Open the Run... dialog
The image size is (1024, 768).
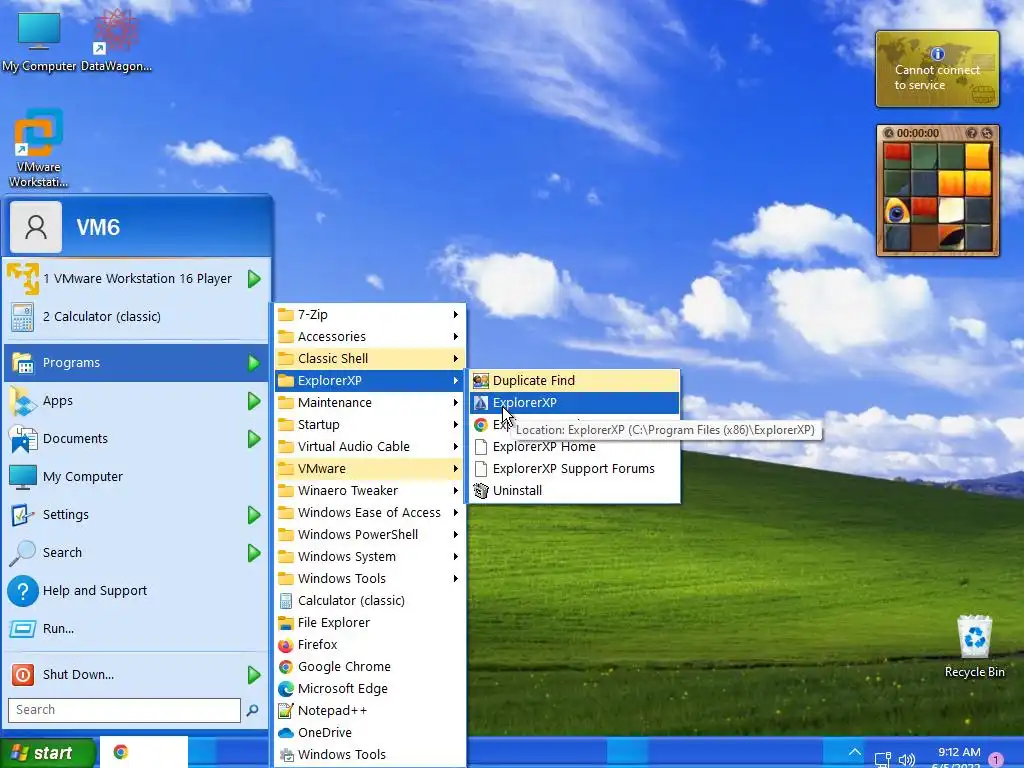[x=136, y=628]
